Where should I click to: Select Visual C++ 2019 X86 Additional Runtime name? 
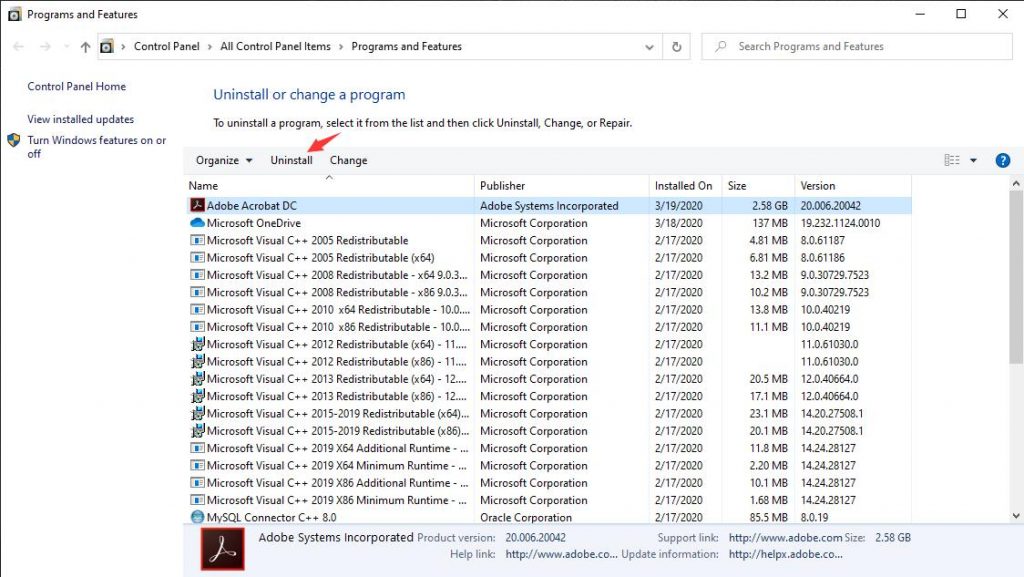click(338, 483)
